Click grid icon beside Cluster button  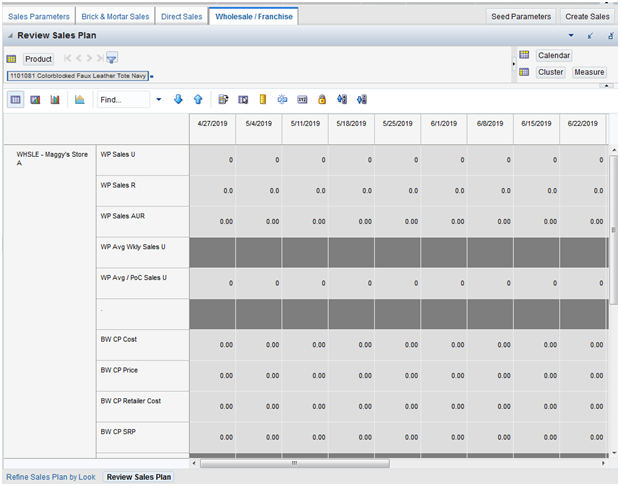pyautogui.click(x=524, y=72)
